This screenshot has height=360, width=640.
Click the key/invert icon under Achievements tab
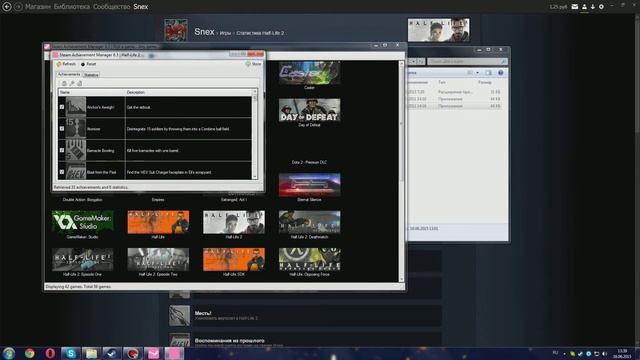(72, 83)
